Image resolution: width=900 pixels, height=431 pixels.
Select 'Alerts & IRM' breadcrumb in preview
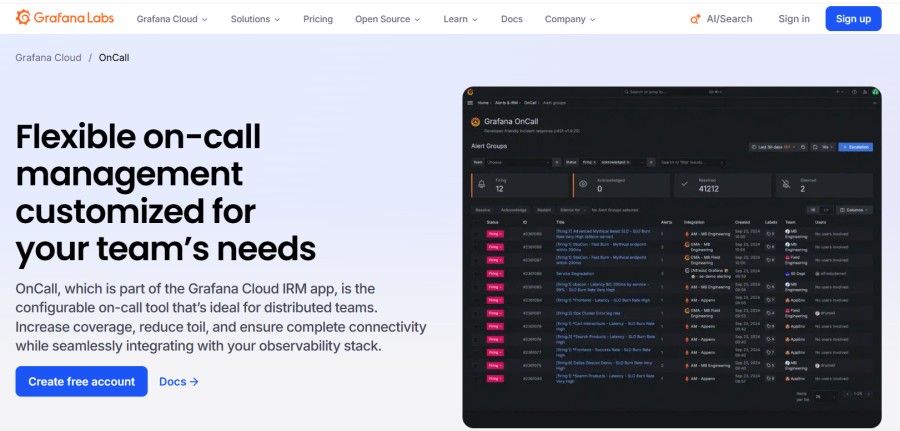(506, 103)
